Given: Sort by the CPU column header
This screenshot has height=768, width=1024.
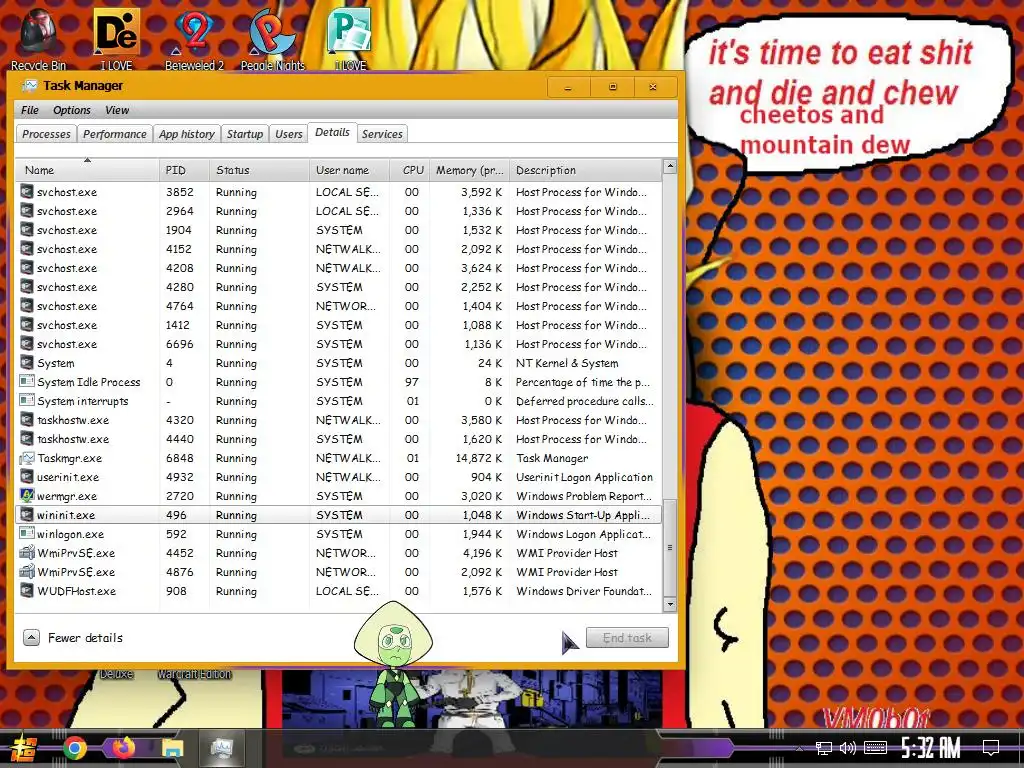Looking at the screenshot, I should pos(410,170).
